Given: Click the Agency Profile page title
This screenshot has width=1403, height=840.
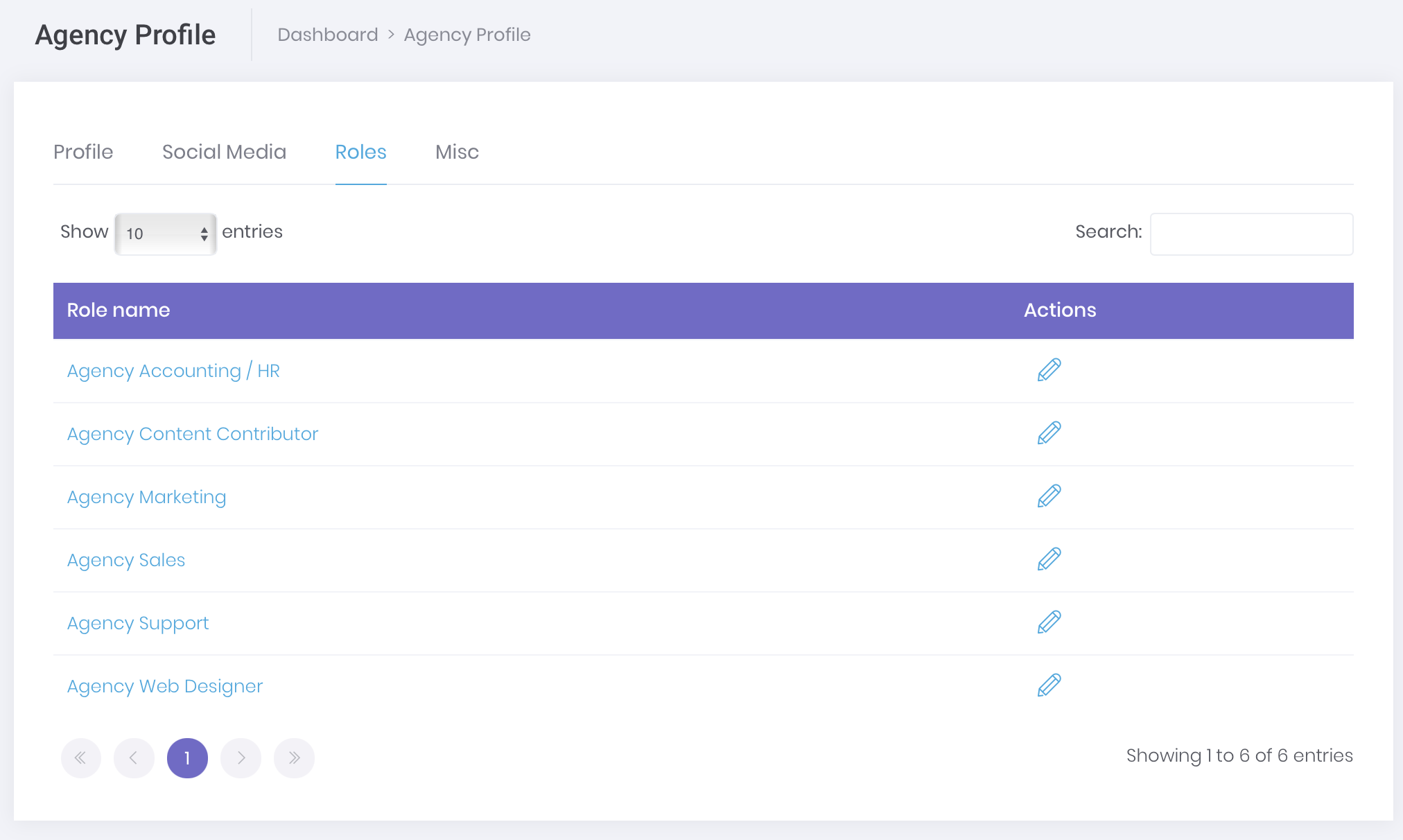Looking at the screenshot, I should (125, 35).
